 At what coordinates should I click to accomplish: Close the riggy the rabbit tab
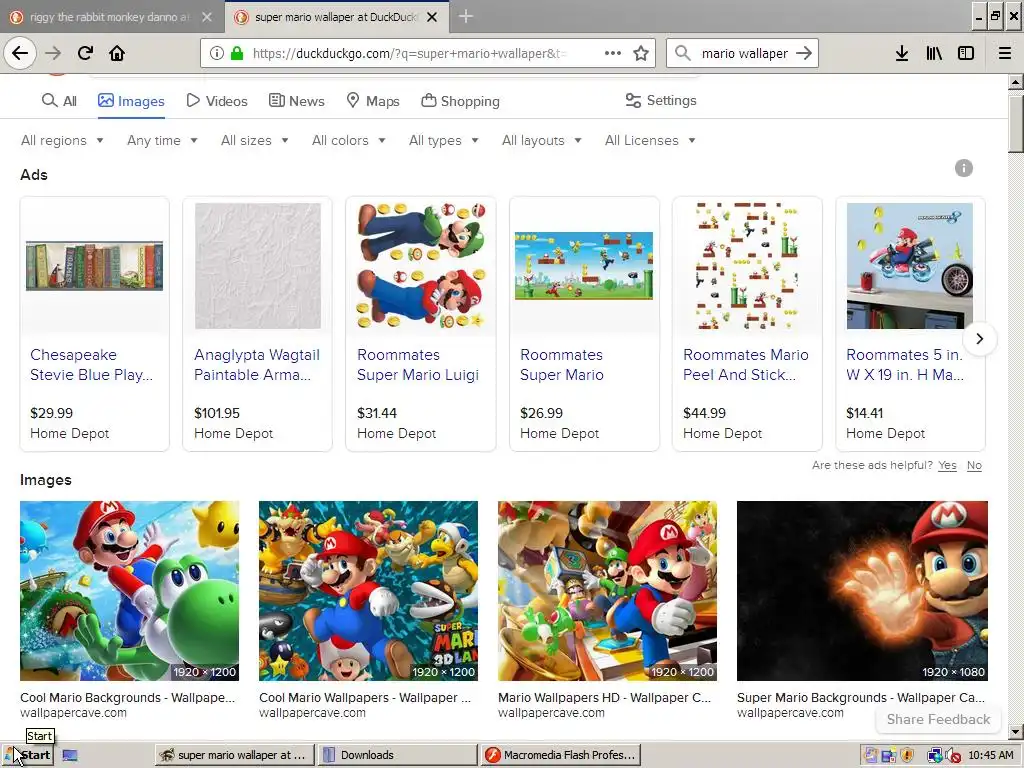(206, 17)
